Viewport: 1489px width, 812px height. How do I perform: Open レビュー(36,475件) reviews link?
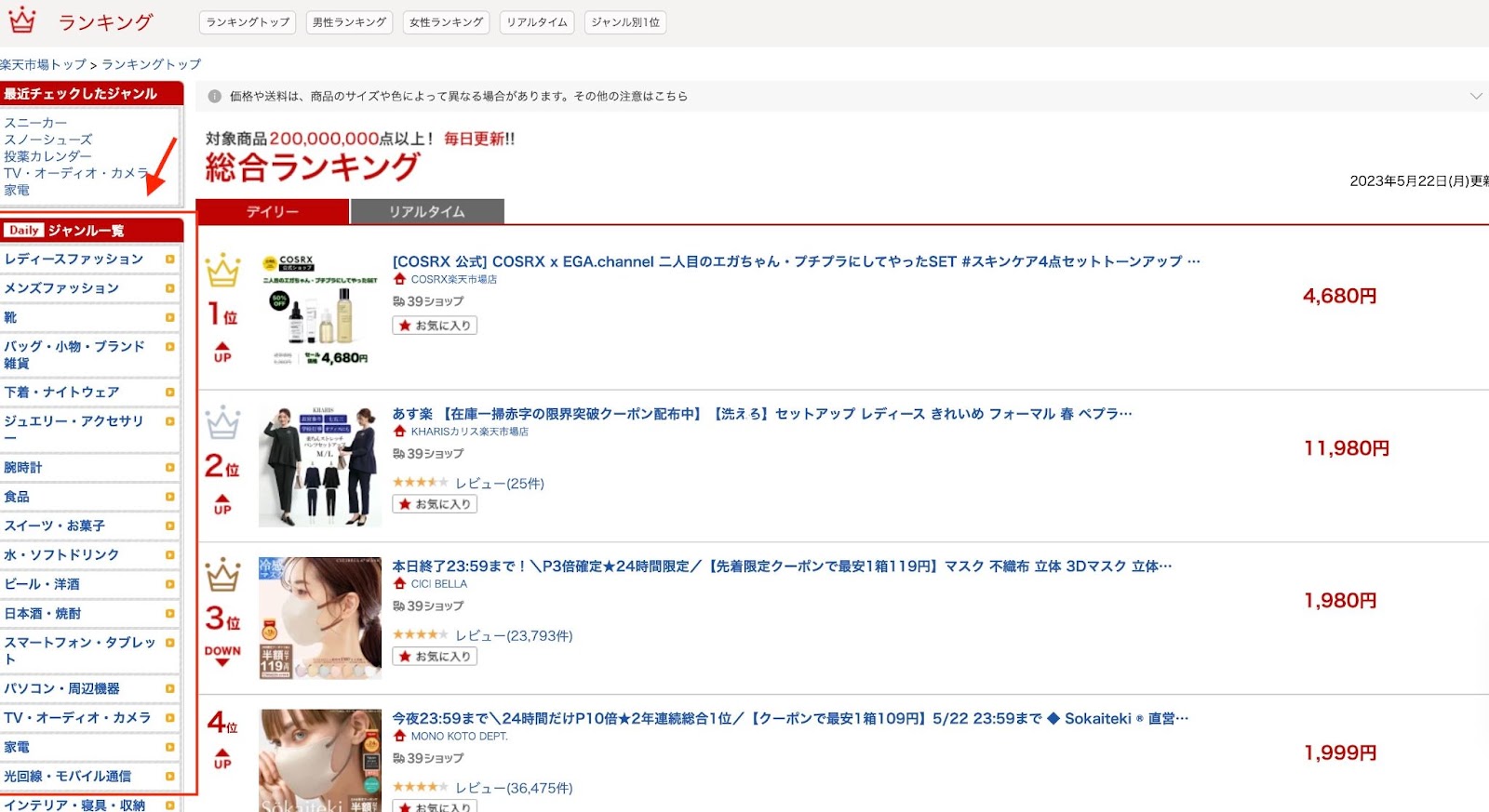point(514,788)
